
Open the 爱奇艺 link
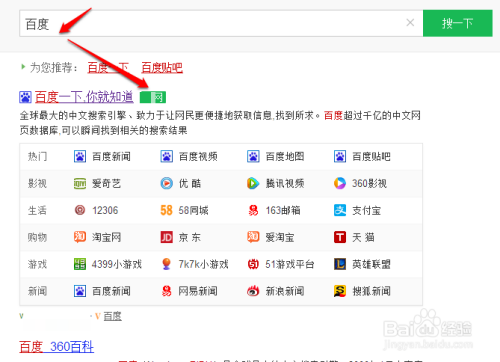coord(106,183)
